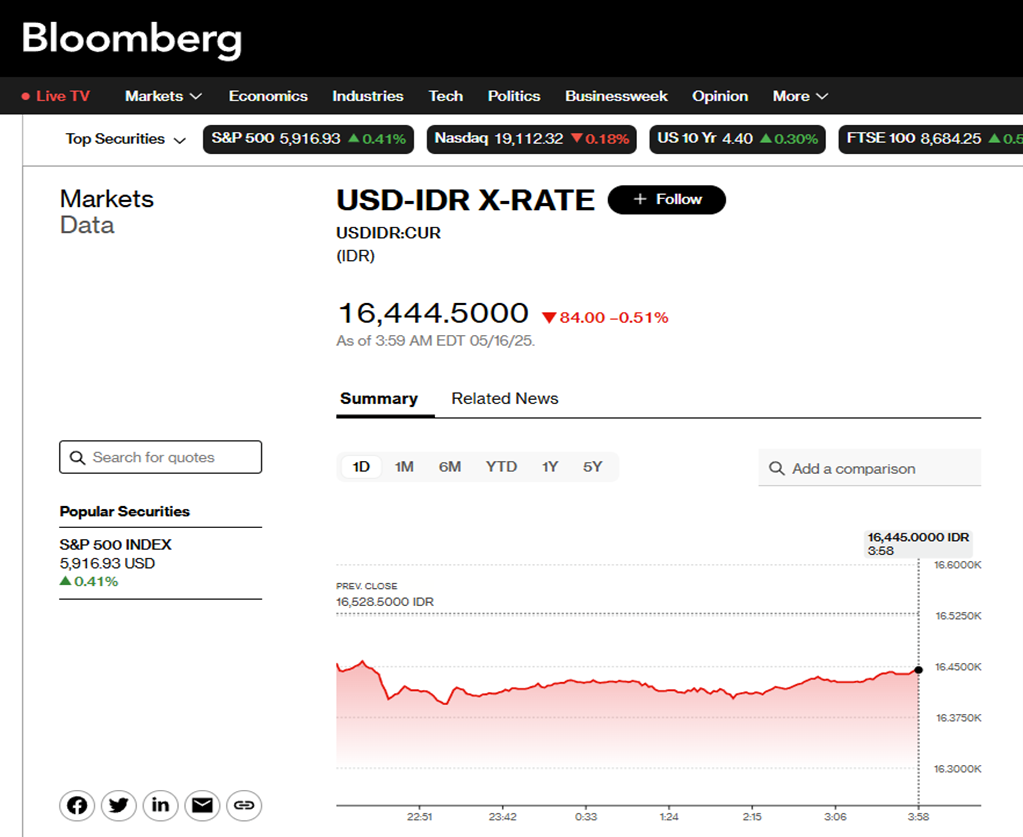
Task: Click the chart's latest price marker dot
Action: [919, 669]
